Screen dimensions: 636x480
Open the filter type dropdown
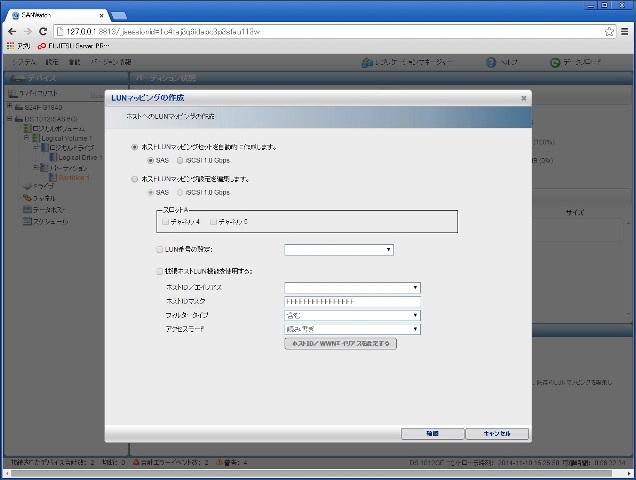[x=352, y=315]
